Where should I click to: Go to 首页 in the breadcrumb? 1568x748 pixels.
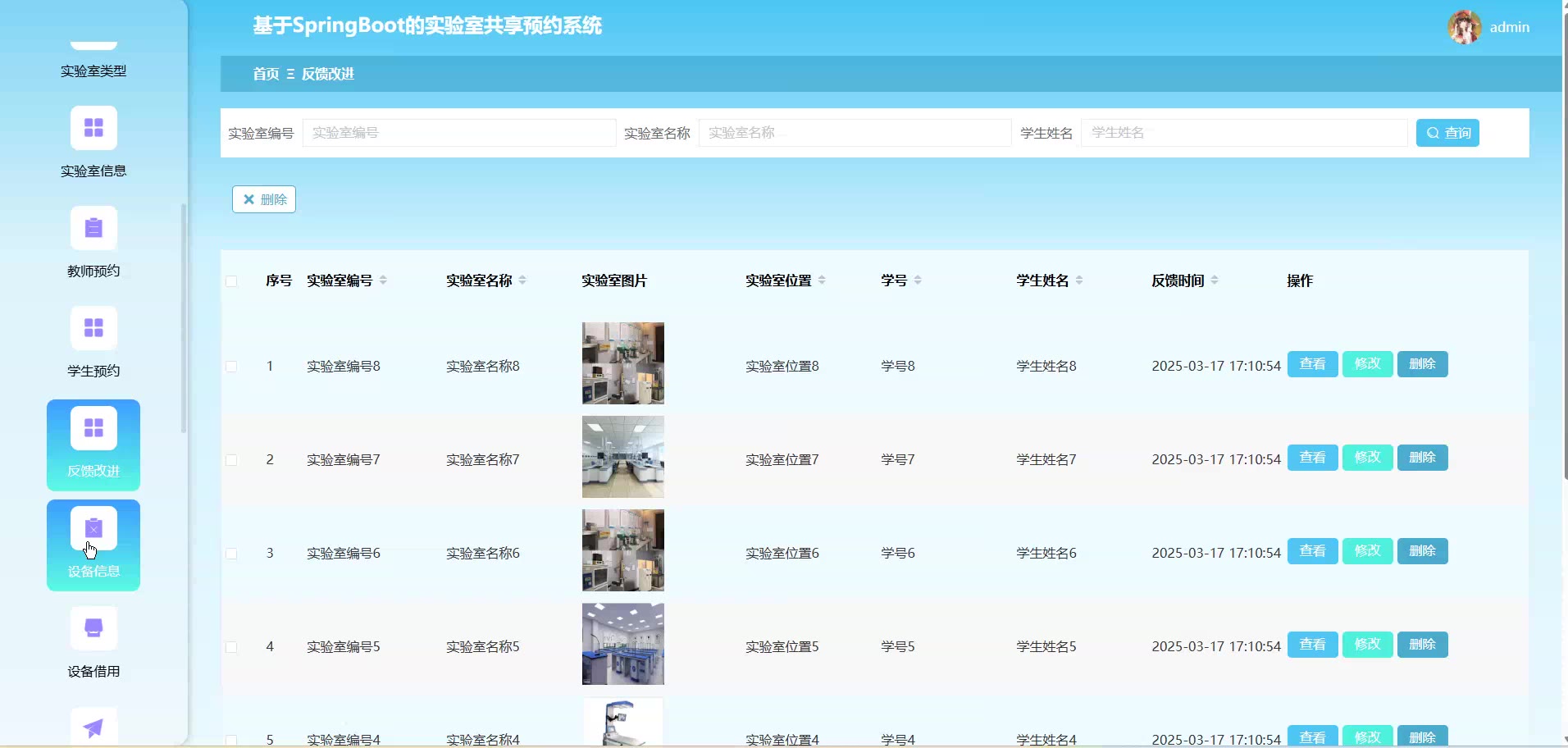tap(266, 74)
